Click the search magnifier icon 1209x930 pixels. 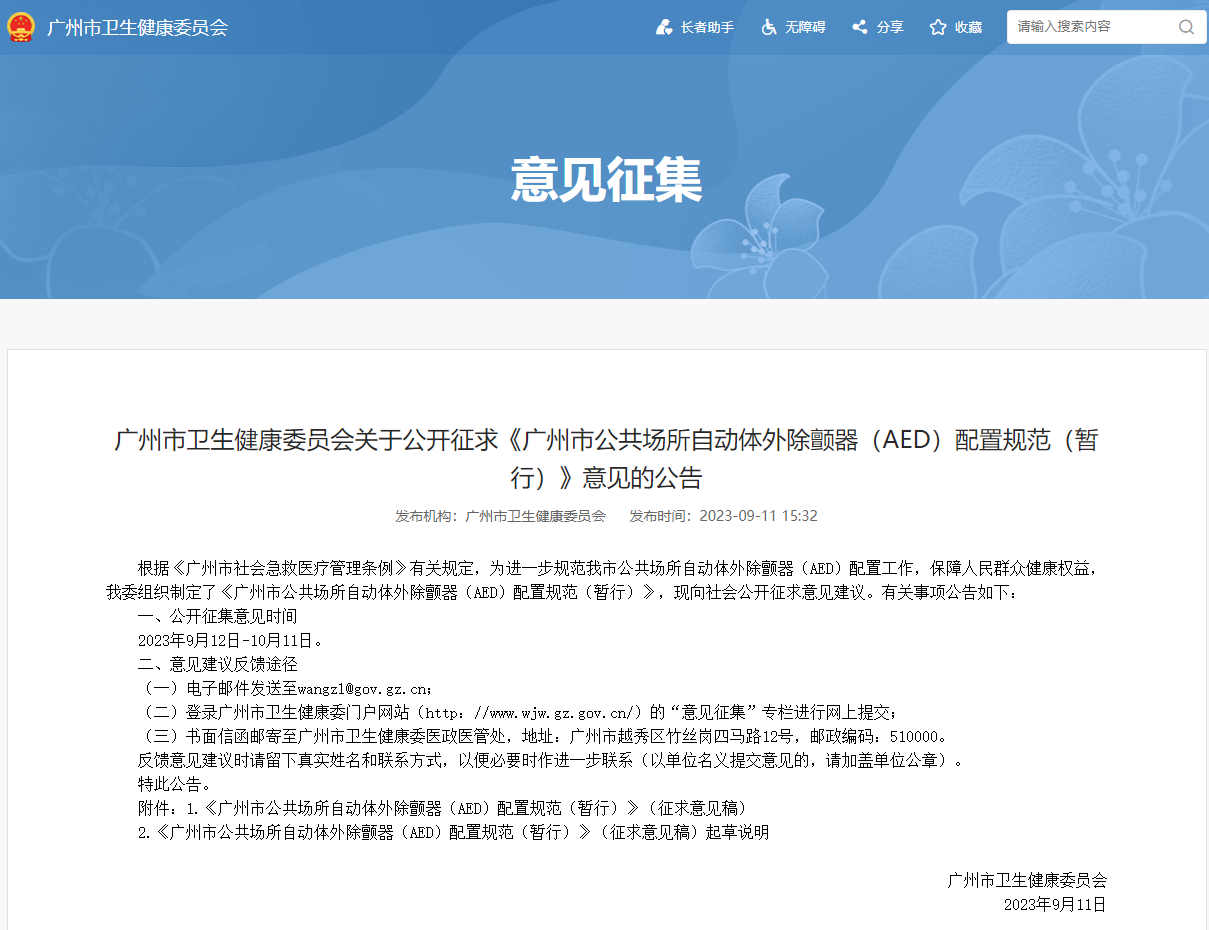click(x=1185, y=27)
